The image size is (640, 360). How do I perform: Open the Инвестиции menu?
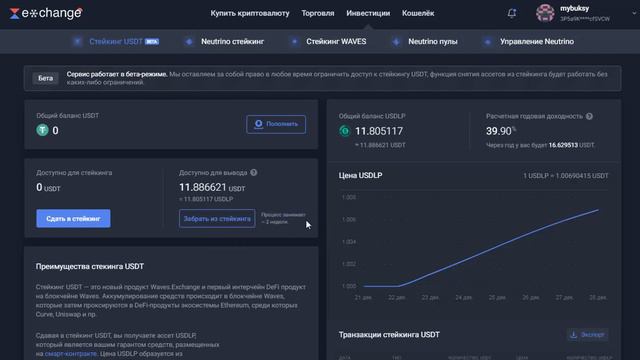tap(368, 13)
